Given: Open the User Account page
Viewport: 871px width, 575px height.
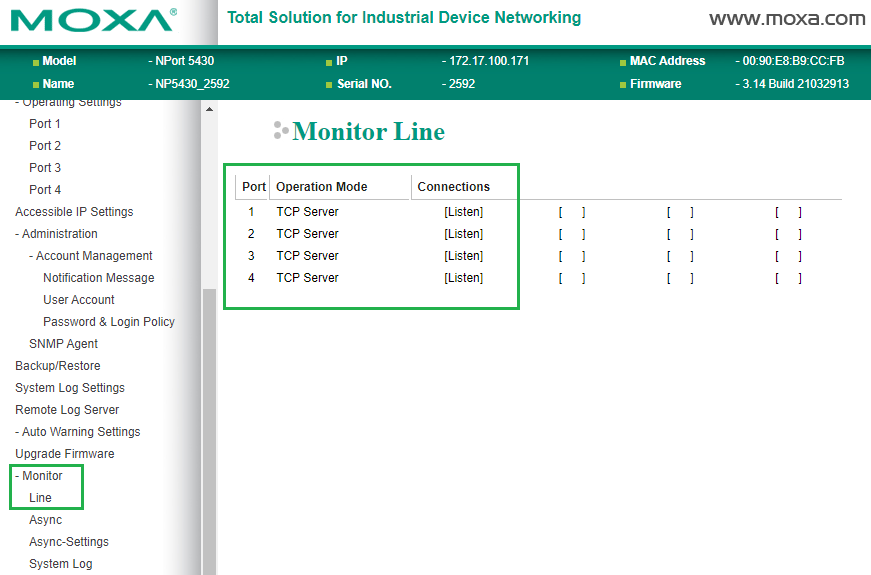Looking at the screenshot, I should coord(79,300).
